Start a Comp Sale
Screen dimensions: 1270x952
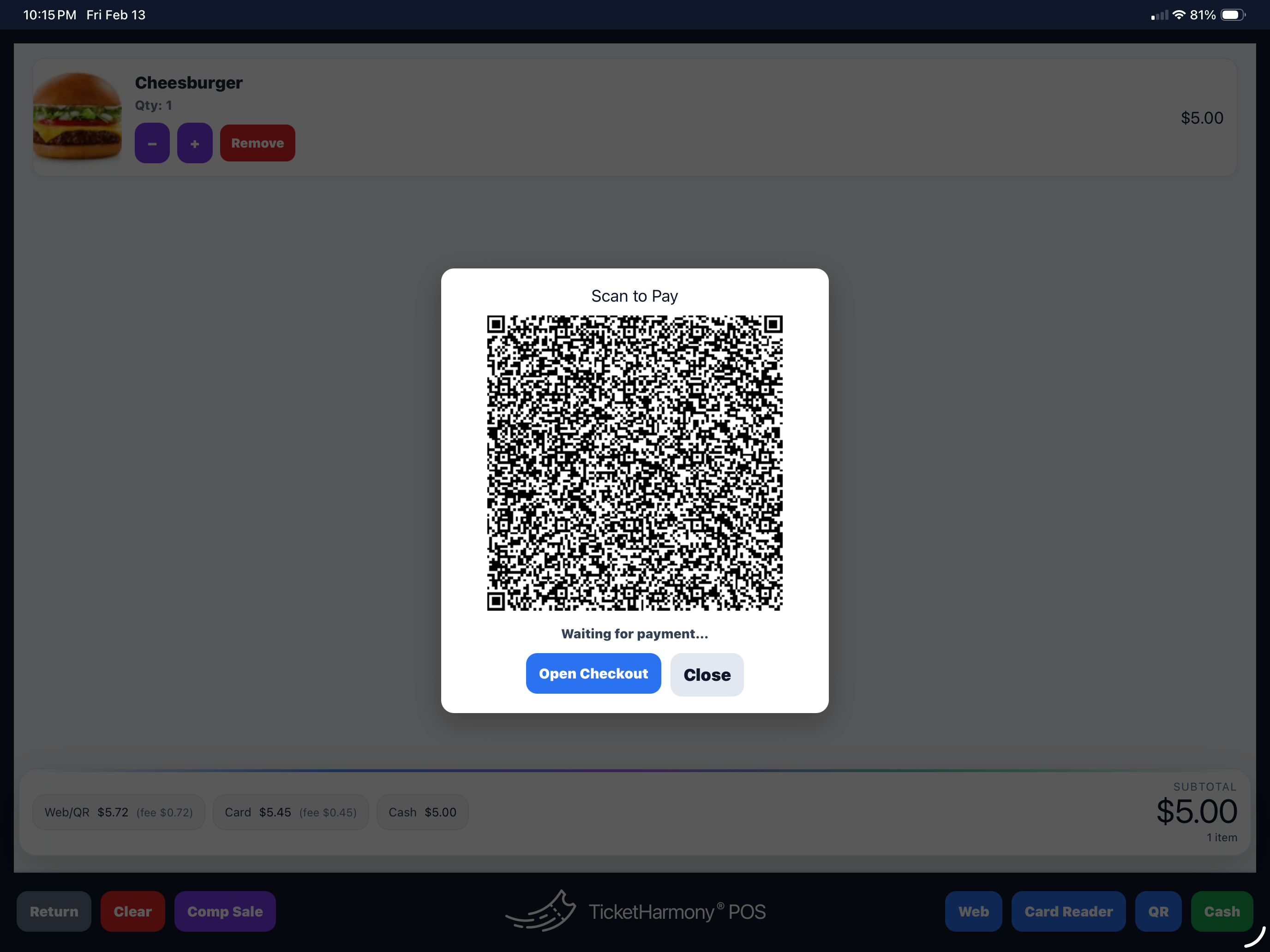(225, 911)
